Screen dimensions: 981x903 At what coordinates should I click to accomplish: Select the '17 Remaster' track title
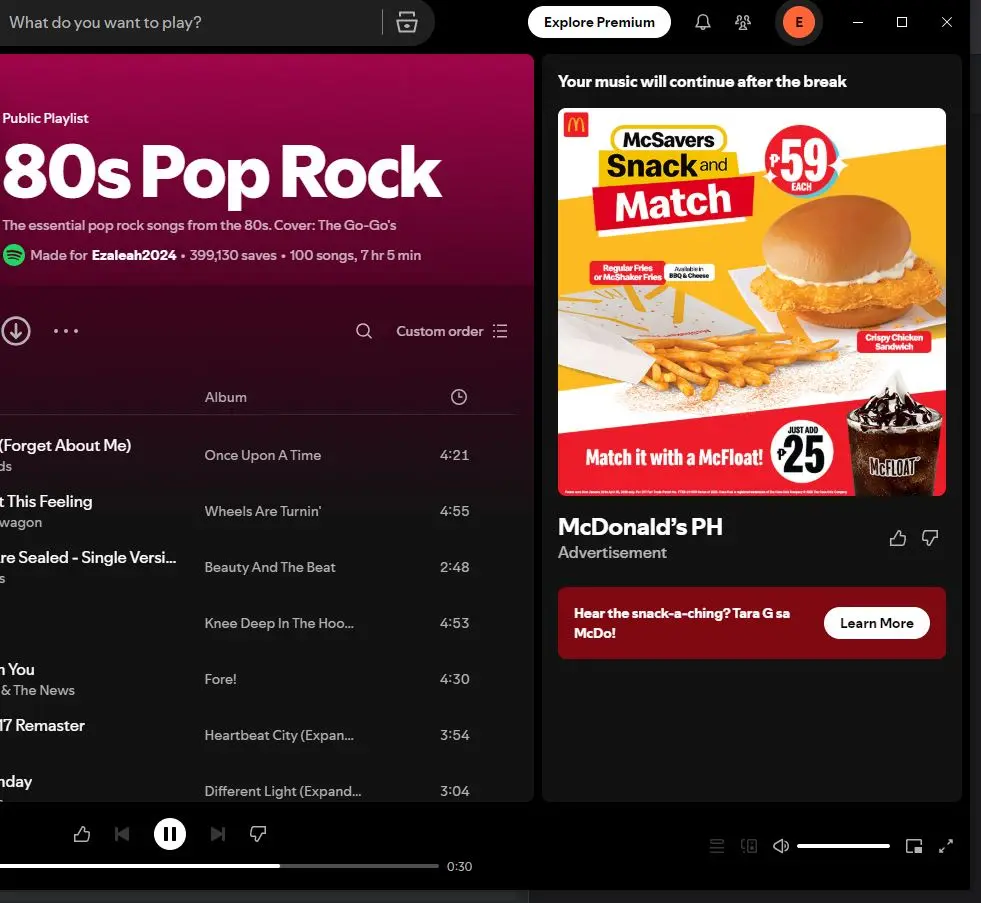pos(43,725)
